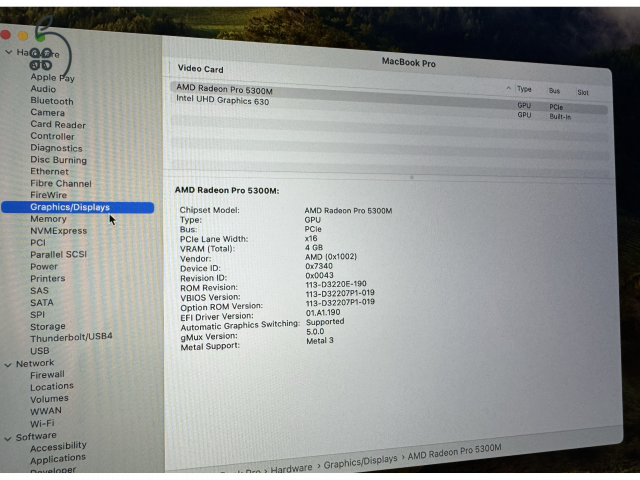Open Firewall under Network

coord(47,375)
